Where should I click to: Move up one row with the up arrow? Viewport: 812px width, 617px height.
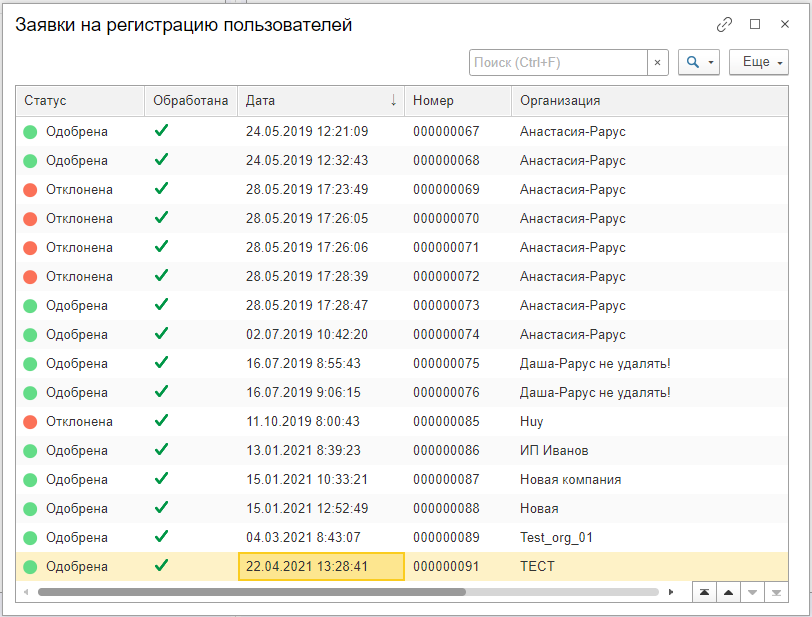[x=728, y=592]
